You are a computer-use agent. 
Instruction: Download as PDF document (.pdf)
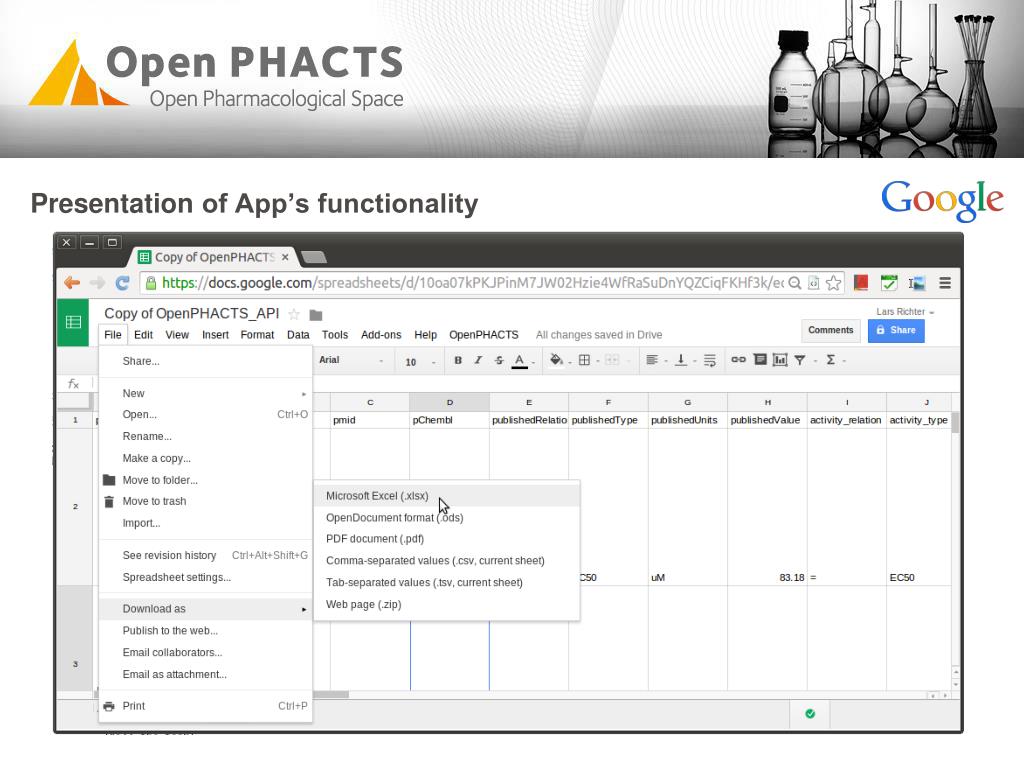point(447,539)
